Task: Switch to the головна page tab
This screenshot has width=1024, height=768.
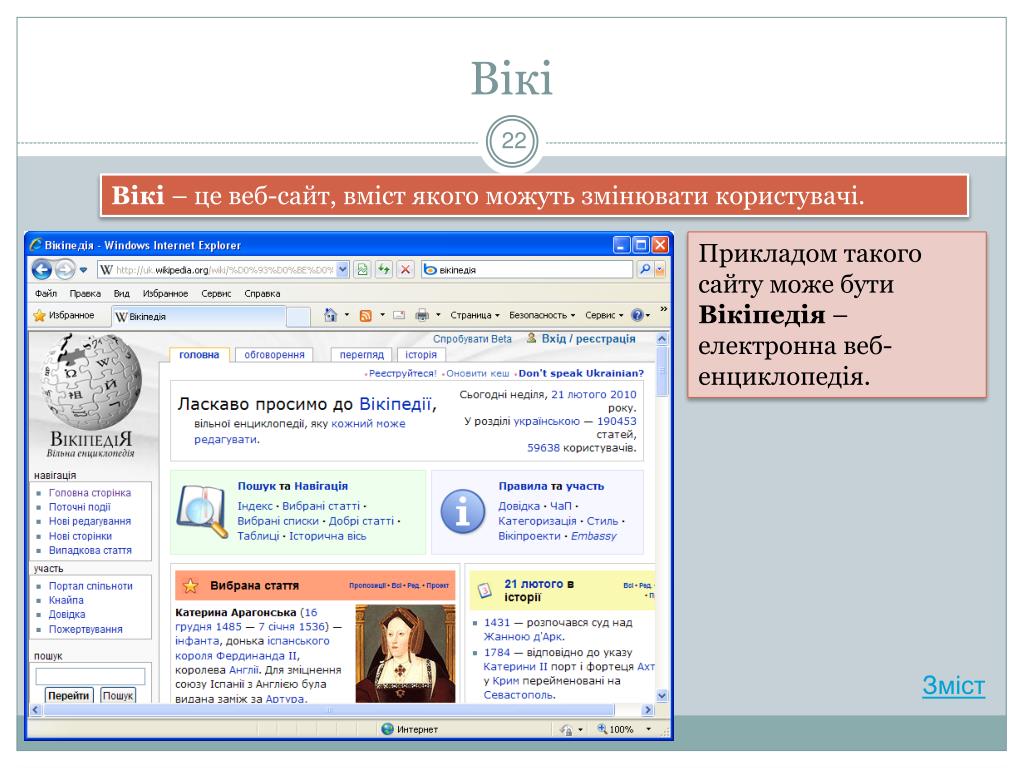Action: (199, 355)
